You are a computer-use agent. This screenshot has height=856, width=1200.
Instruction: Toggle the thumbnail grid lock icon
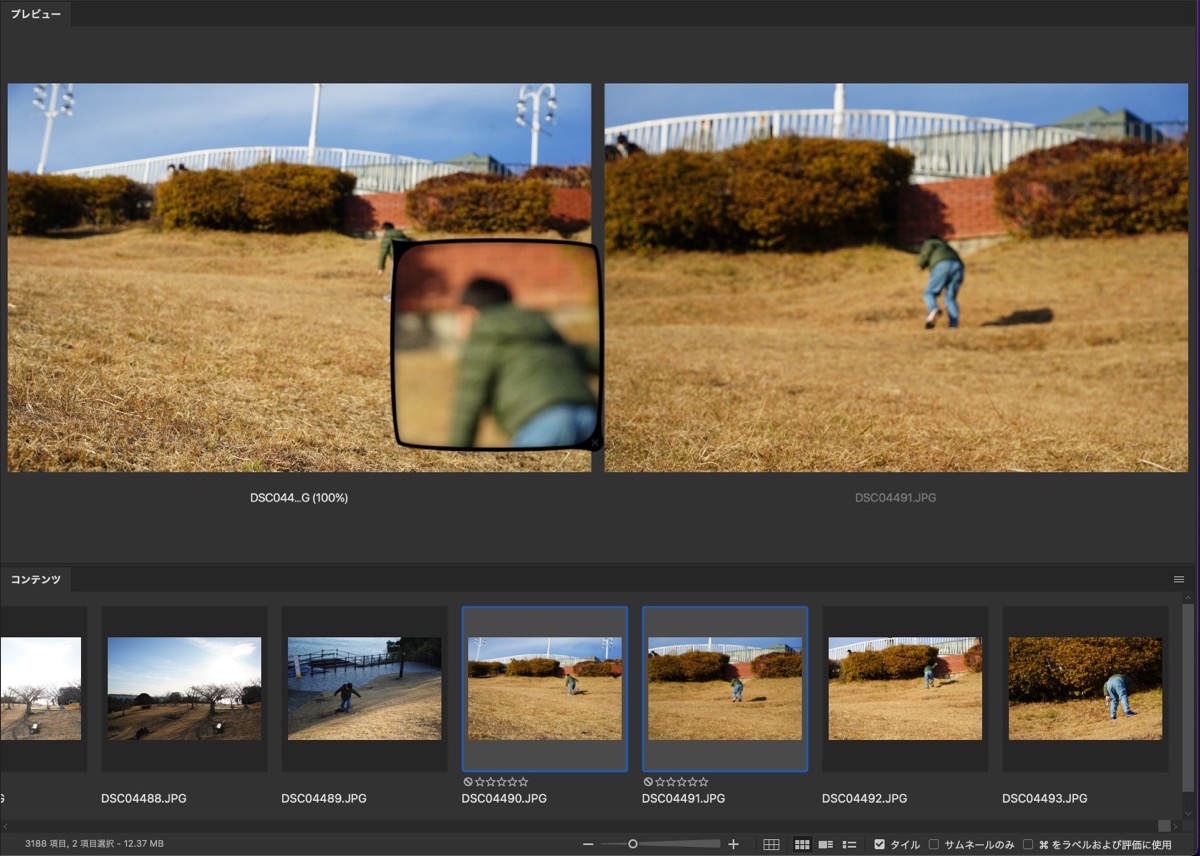click(771, 845)
